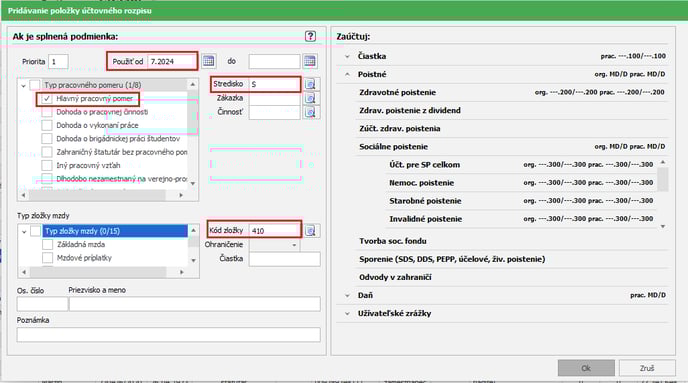Check Základná mzda checkbox
This screenshot has height=383, width=688.
tap(47, 244)
